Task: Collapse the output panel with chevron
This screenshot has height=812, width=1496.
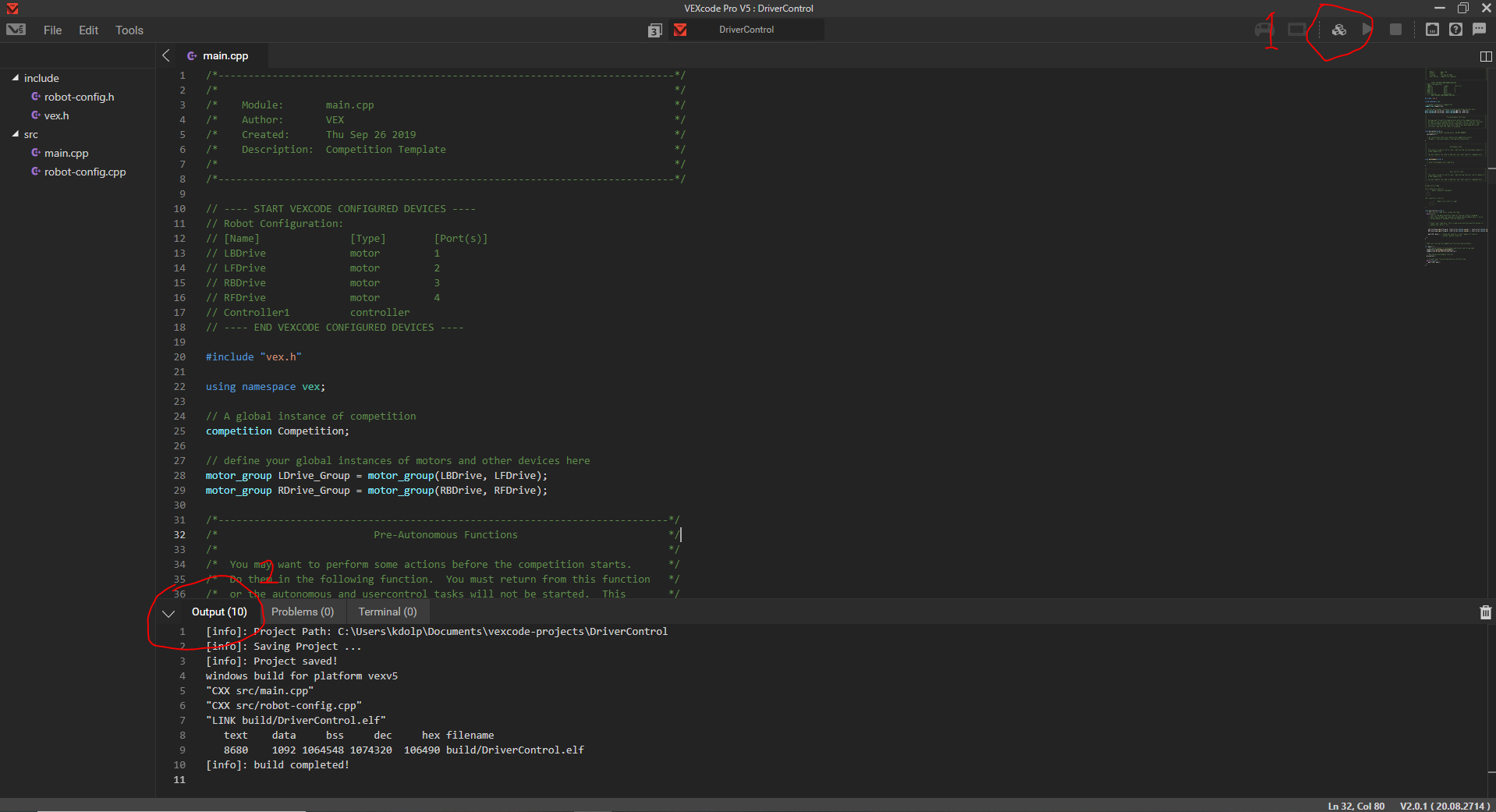Action: click(168, 613)
